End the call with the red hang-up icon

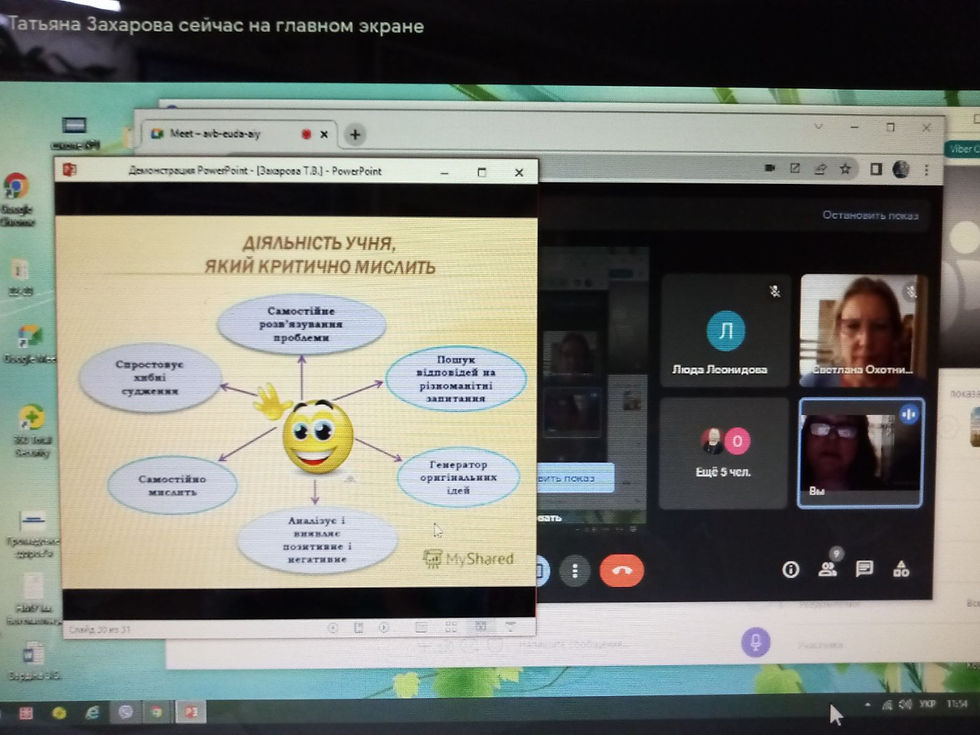tap(623, 568)
